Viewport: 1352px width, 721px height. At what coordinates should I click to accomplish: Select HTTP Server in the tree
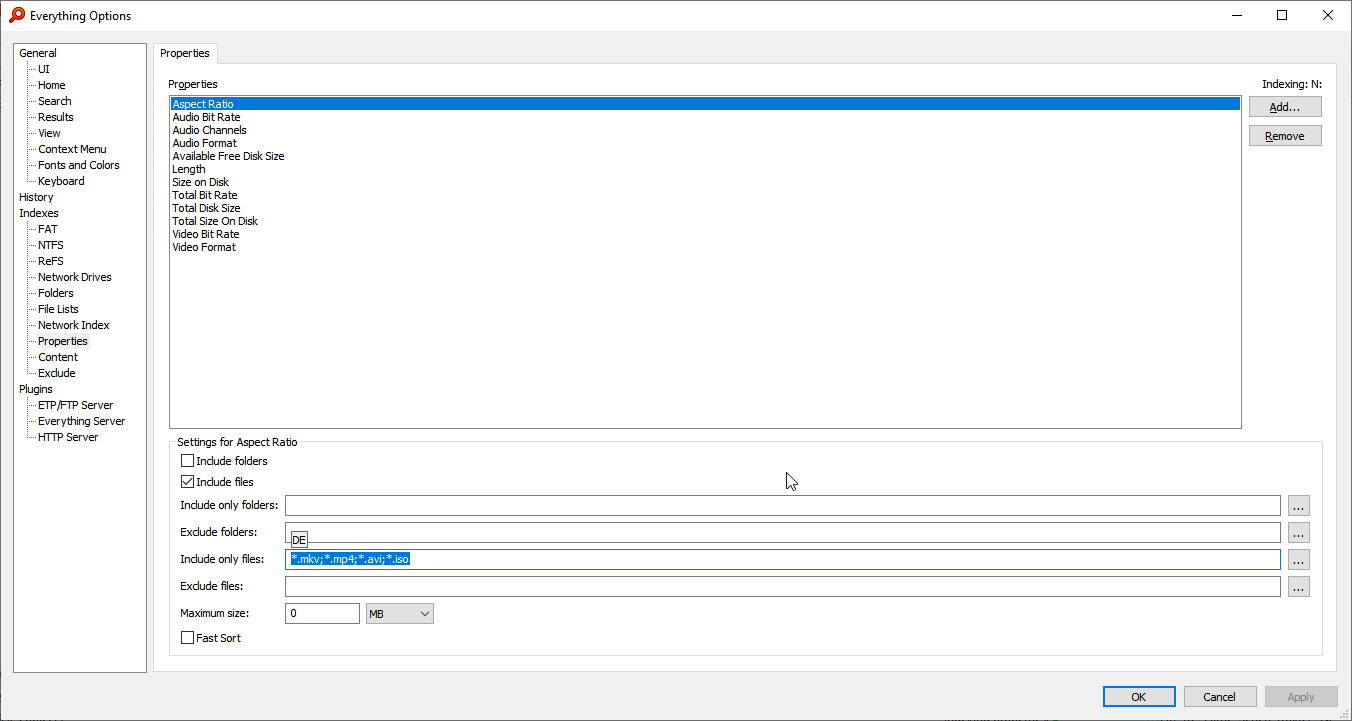coord(68,437)
